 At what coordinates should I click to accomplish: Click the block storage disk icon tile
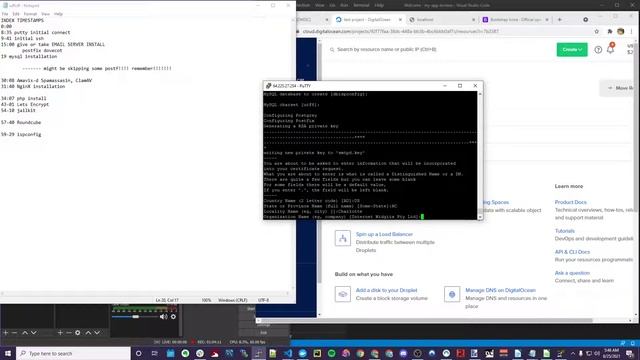point(342,294)
